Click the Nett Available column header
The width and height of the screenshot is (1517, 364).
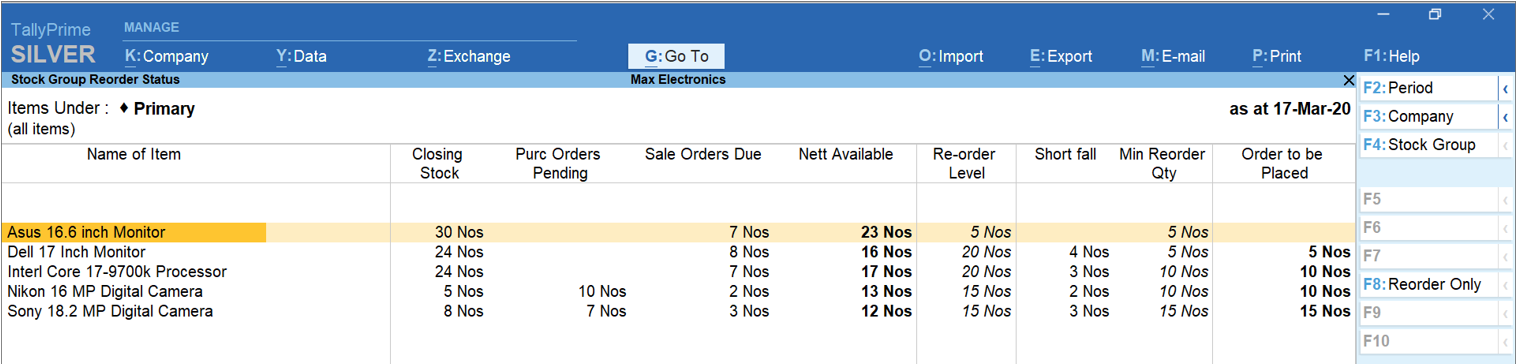click(x=845, y=154)
